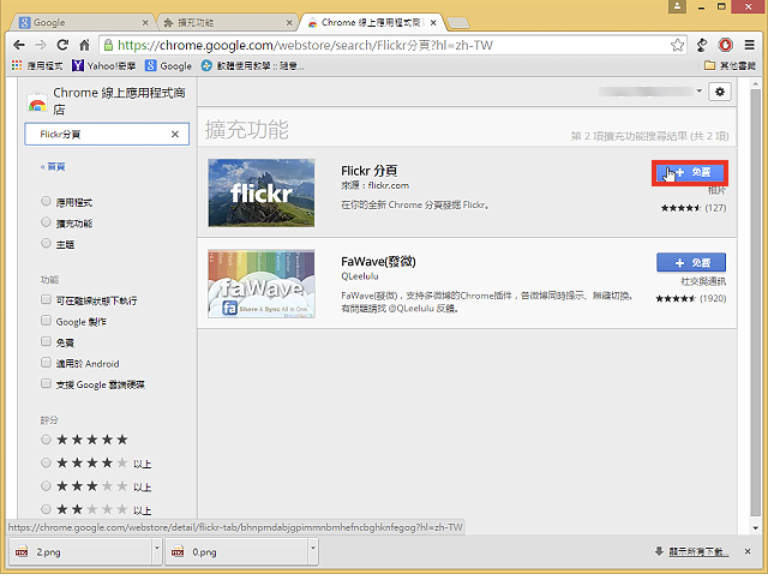Show all downloads link

coord(698,552)
